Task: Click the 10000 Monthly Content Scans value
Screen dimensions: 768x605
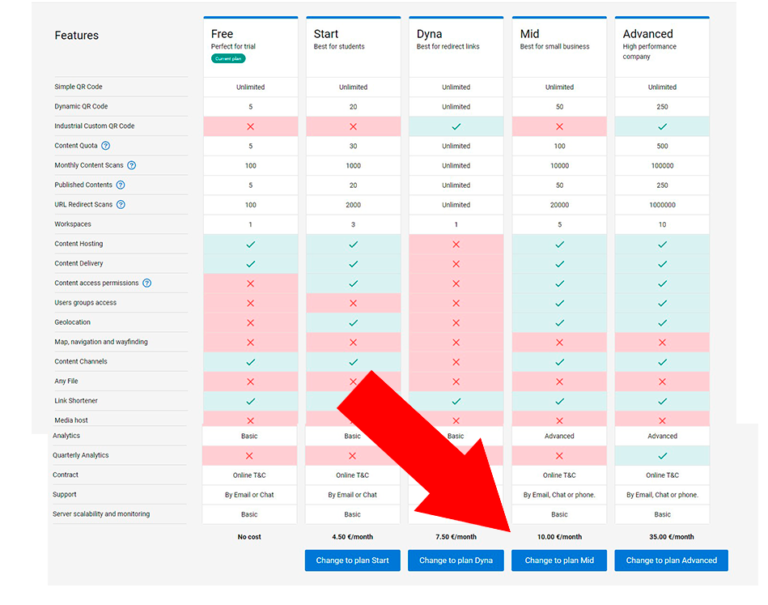Action: point(559,166)
